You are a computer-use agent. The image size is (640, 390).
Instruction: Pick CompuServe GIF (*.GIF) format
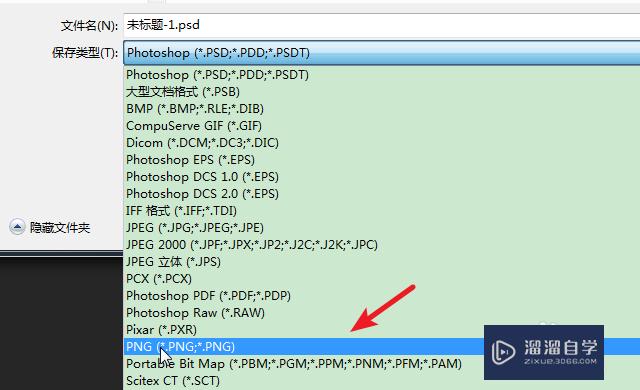pyautogui.click(x=382, y=126)
